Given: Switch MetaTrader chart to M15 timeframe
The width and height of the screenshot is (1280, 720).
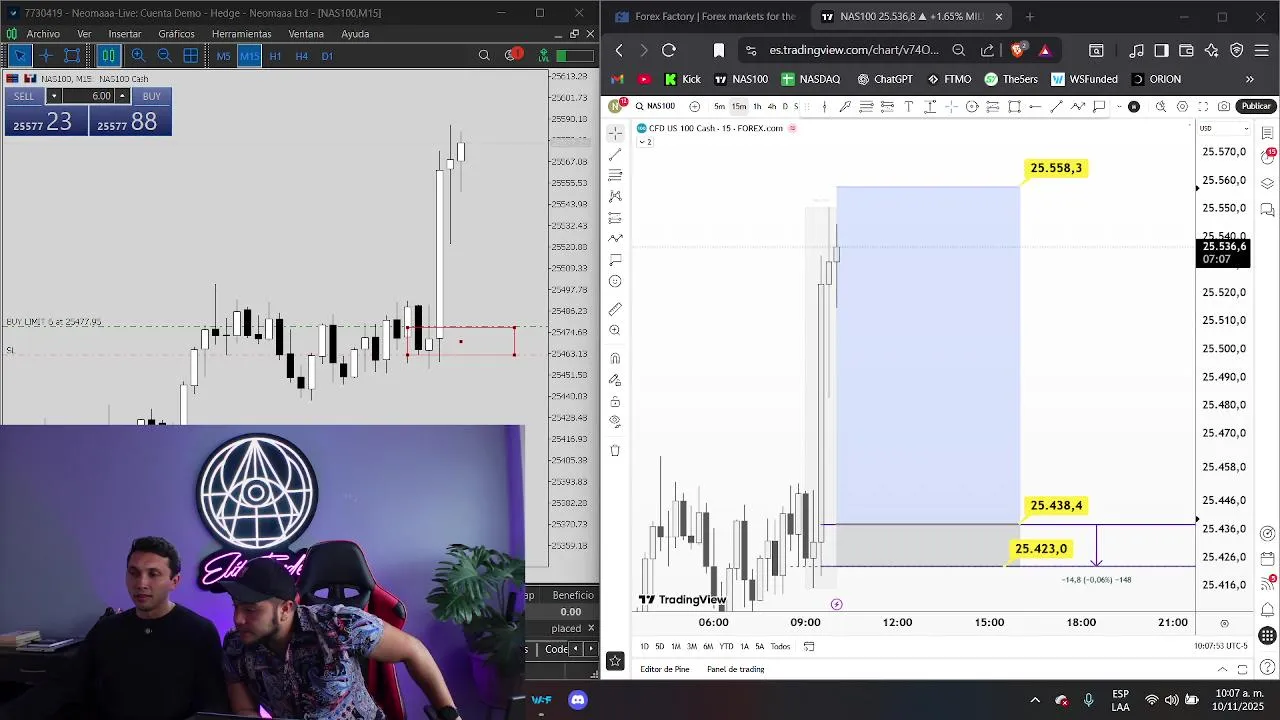Looking at the screenshot, I should coord(249,56).
